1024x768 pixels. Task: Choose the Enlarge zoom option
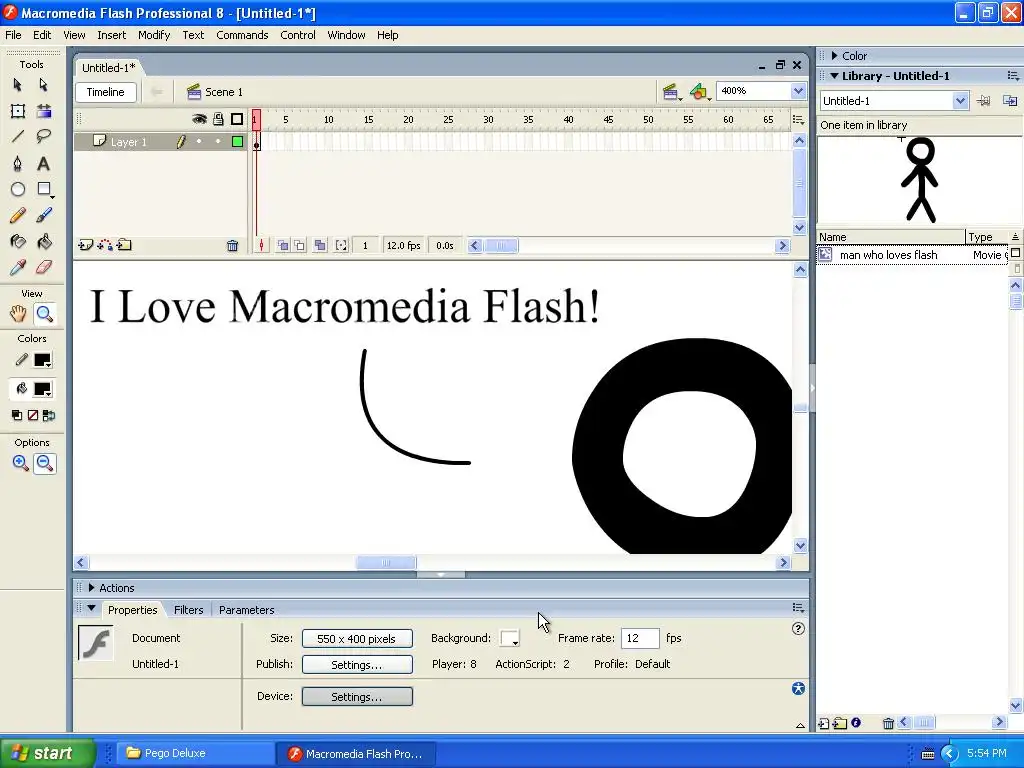click(x=20, y=464)
